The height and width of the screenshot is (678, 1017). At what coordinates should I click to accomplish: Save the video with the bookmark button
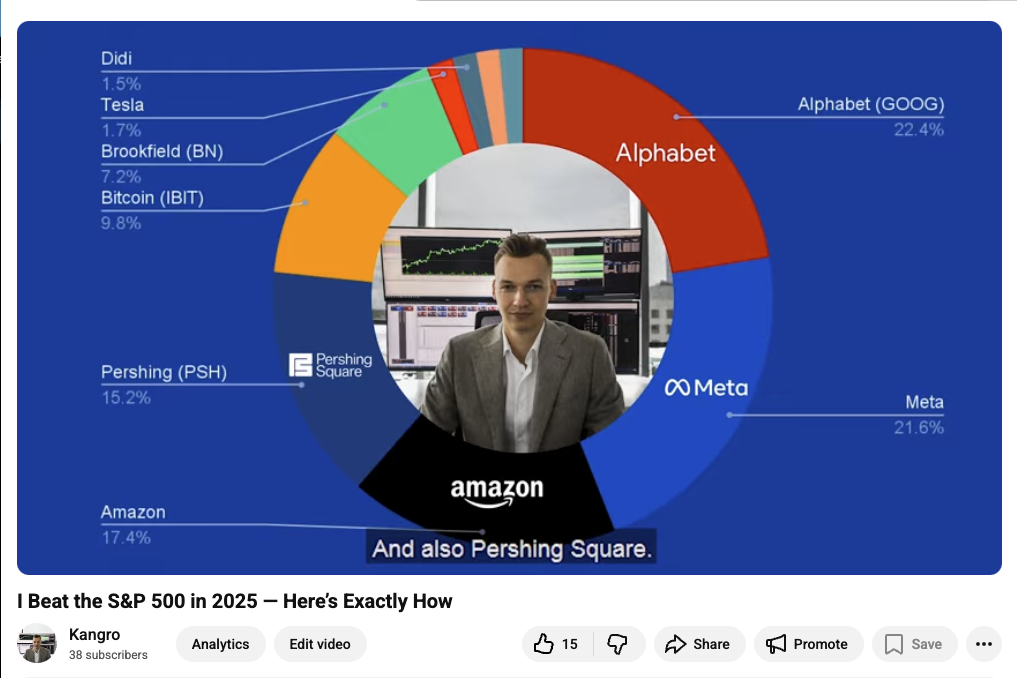click(914, 644)
